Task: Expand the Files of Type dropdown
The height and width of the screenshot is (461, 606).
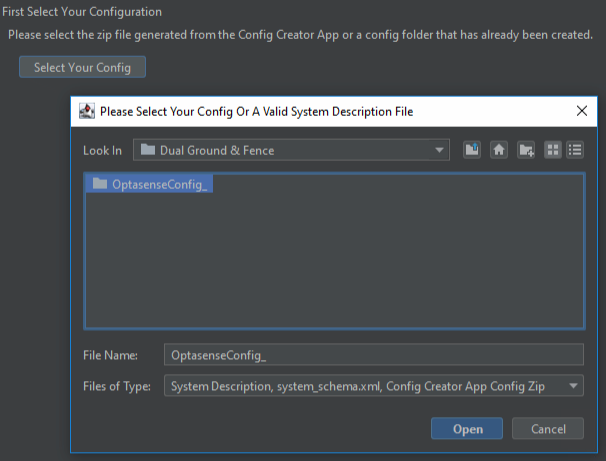Action: [573, 386]
